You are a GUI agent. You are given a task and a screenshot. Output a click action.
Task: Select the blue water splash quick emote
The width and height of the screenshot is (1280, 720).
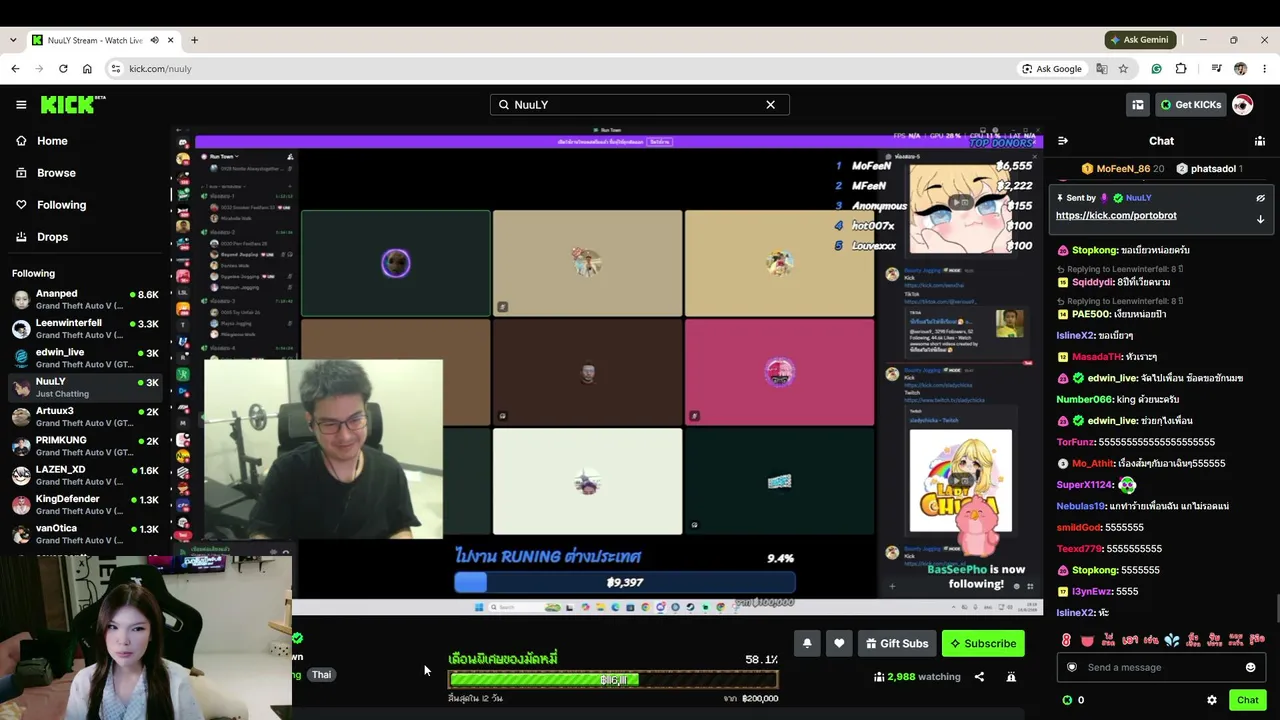[1172, 639]
